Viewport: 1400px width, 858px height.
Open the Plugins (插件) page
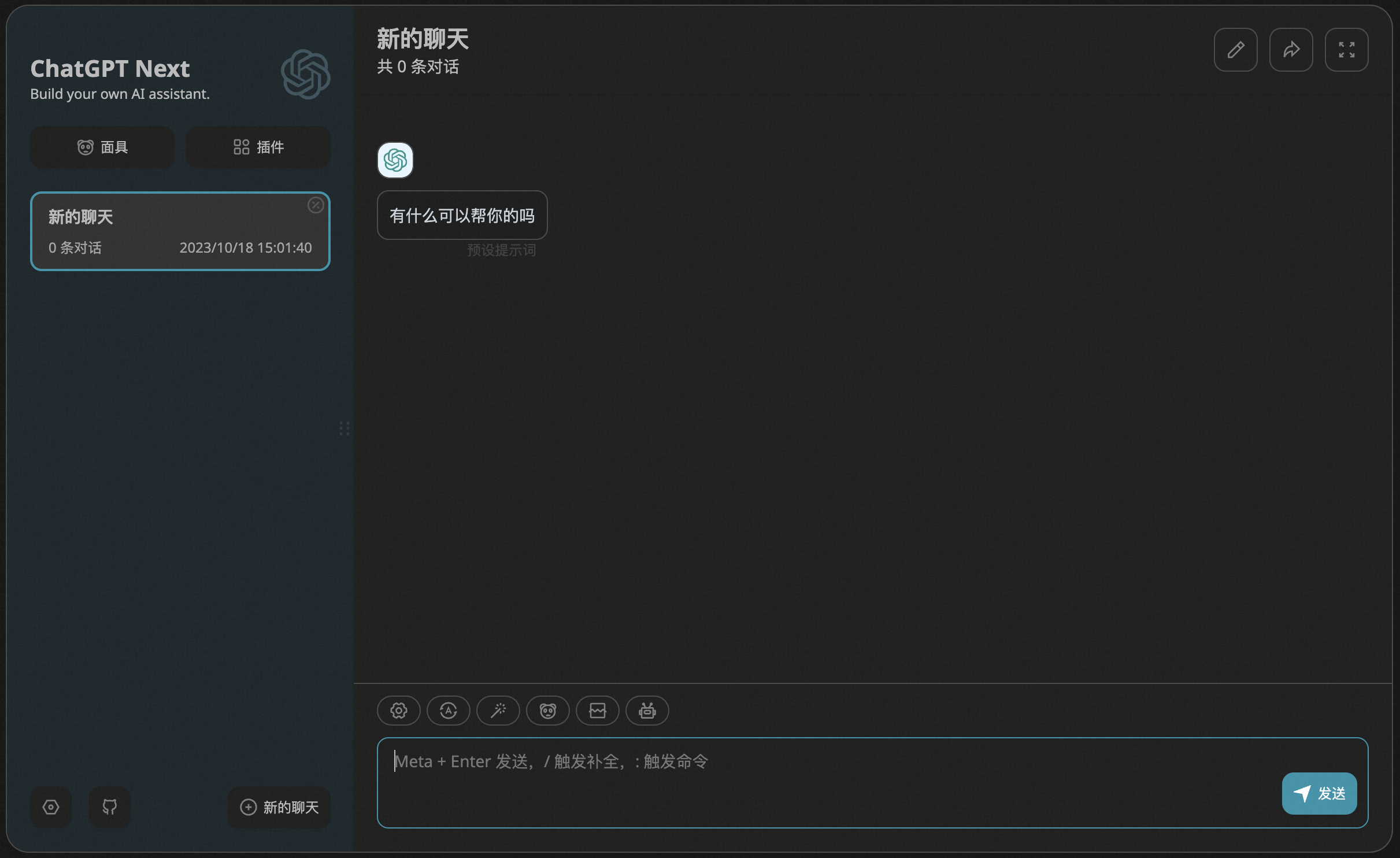pos(258,147)
